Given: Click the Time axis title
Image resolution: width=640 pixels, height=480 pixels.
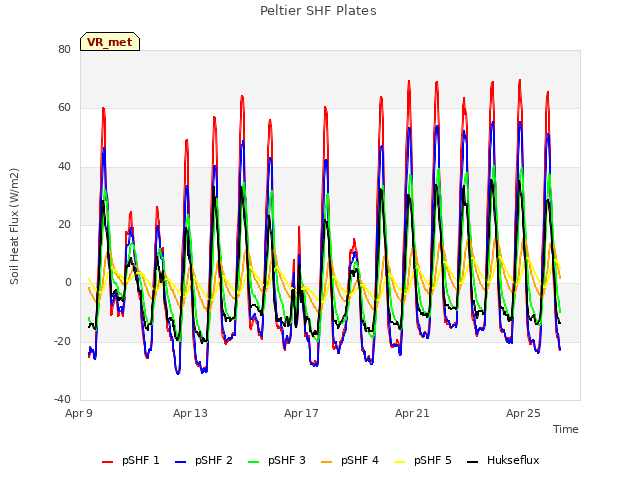Looking at the screenshot, I should (566, 429).
